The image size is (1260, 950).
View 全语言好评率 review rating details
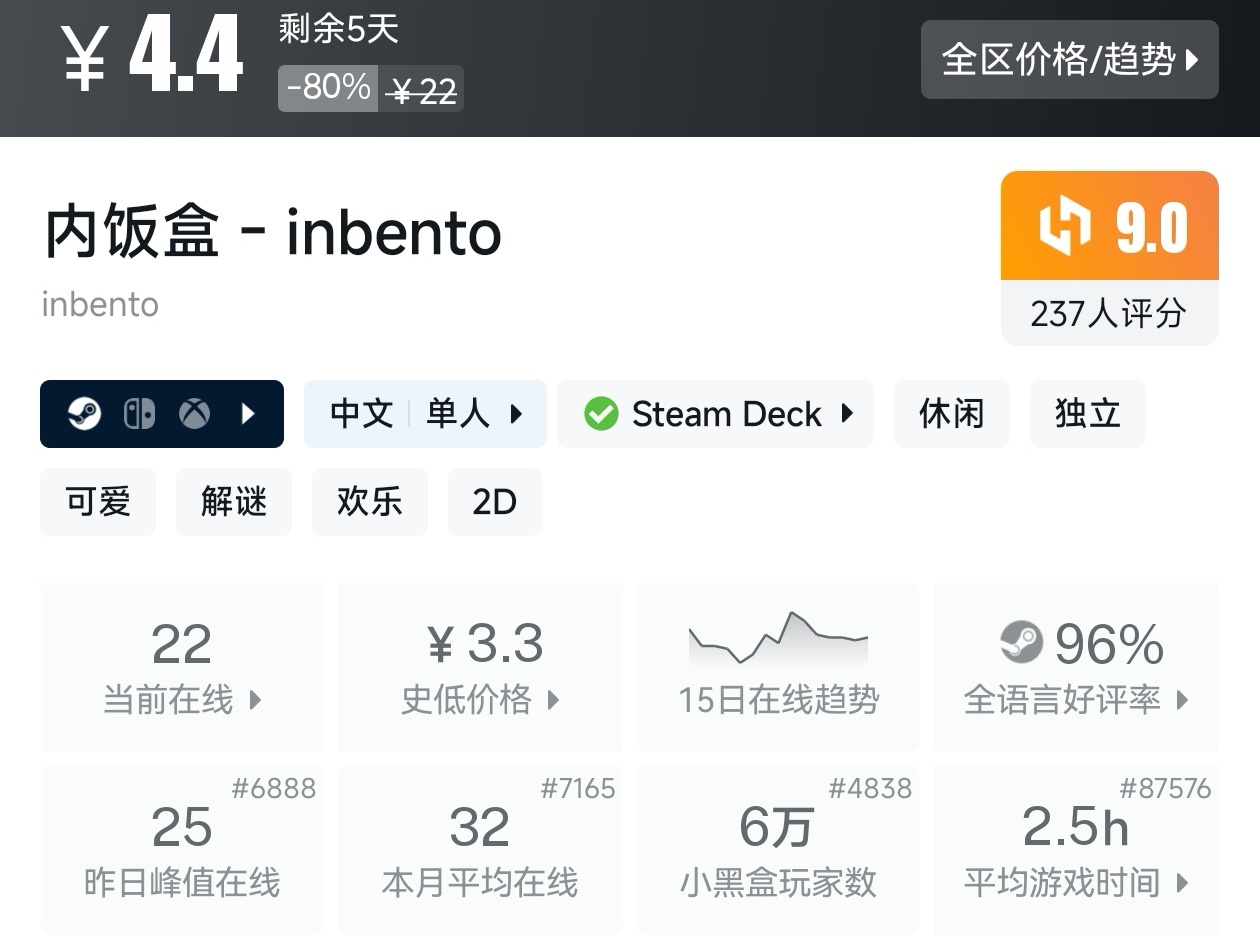tap(1076, 667)
